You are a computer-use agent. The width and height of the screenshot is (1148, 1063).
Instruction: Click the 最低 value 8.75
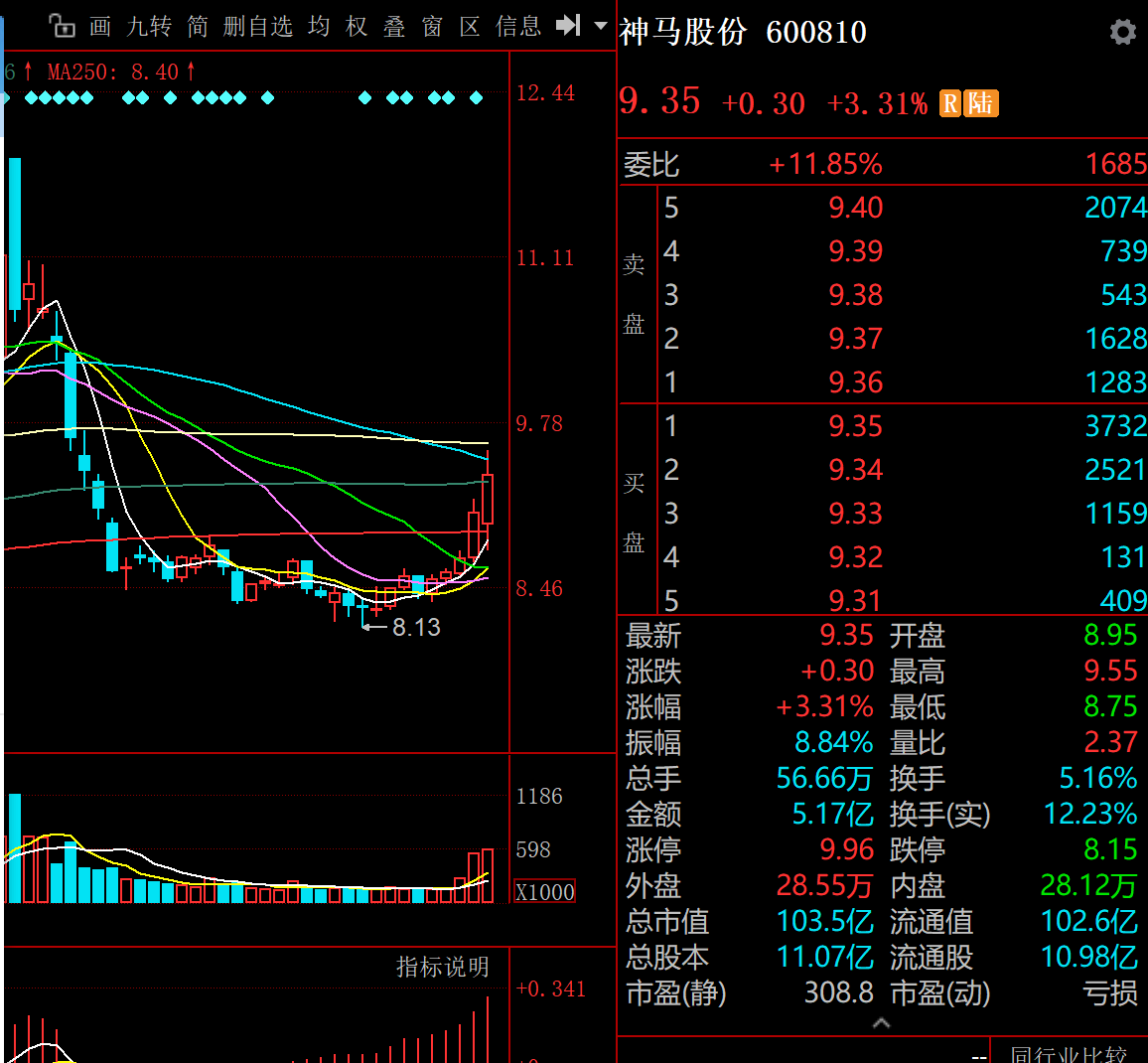(x=1110, y=707)
